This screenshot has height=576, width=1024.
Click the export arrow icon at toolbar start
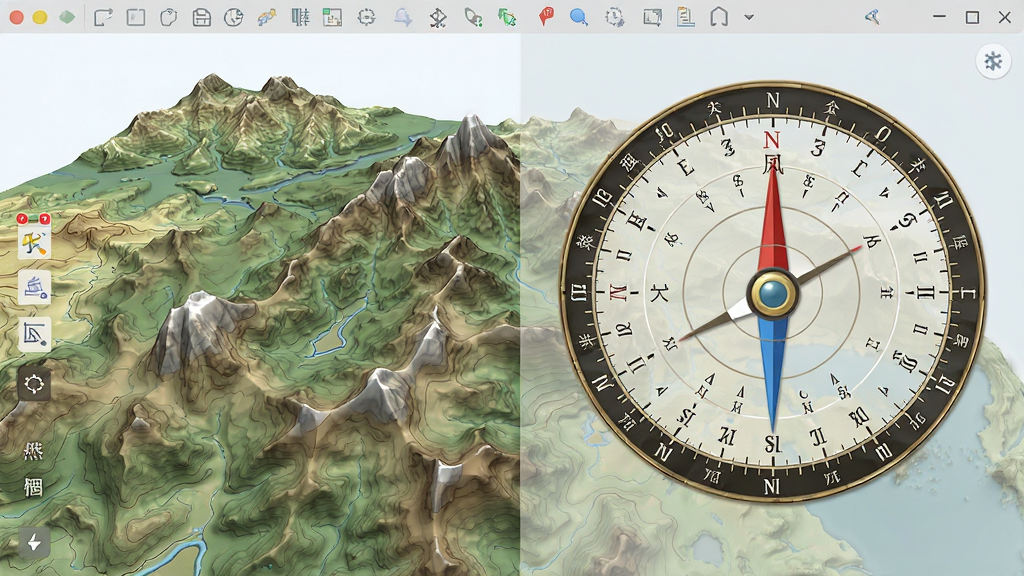103,17
